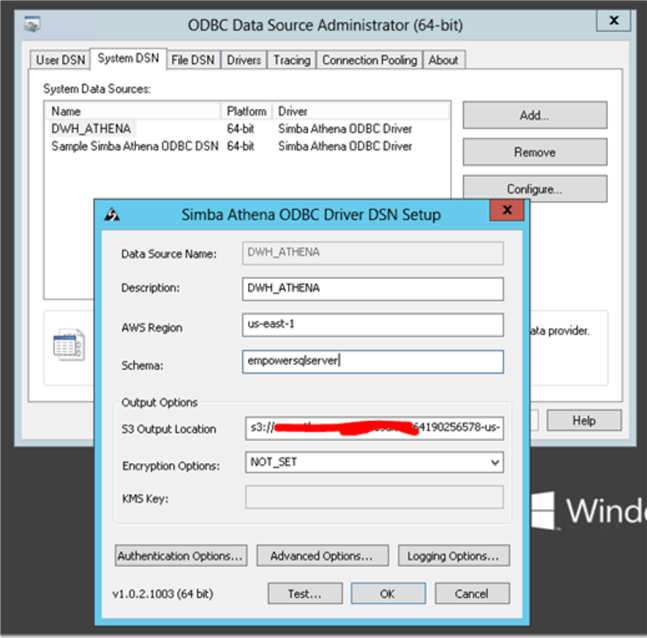
Task: Click the Logging Options button
Action: (453, 556)
